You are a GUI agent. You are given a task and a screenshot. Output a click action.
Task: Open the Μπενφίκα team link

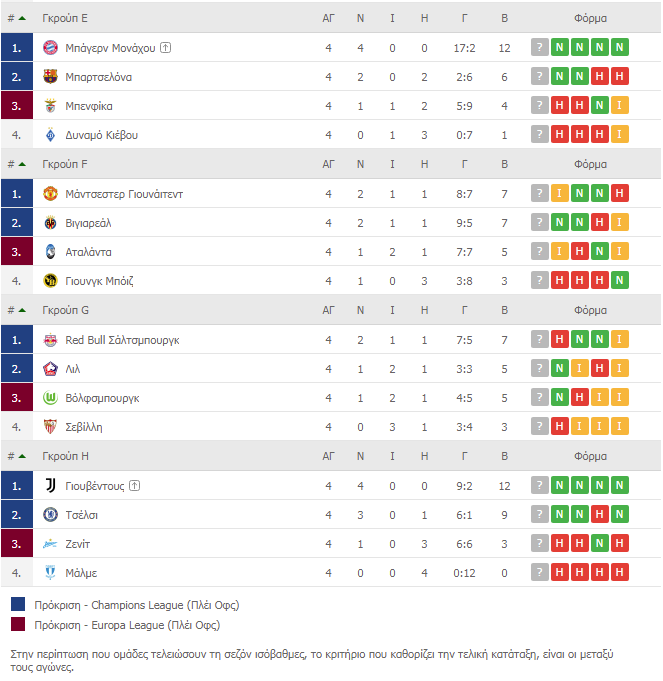click(89, 106)
